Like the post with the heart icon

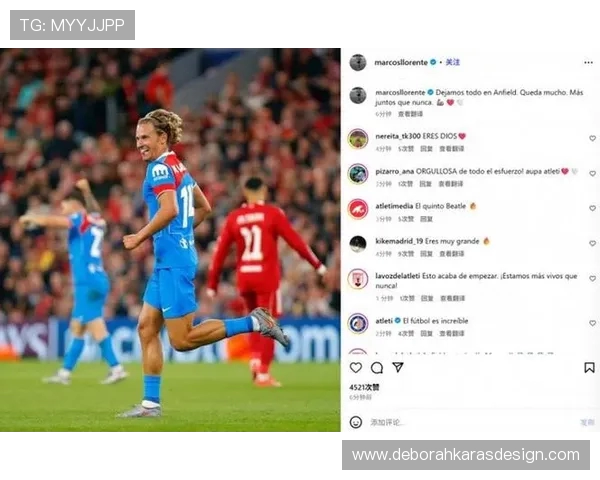355,367
